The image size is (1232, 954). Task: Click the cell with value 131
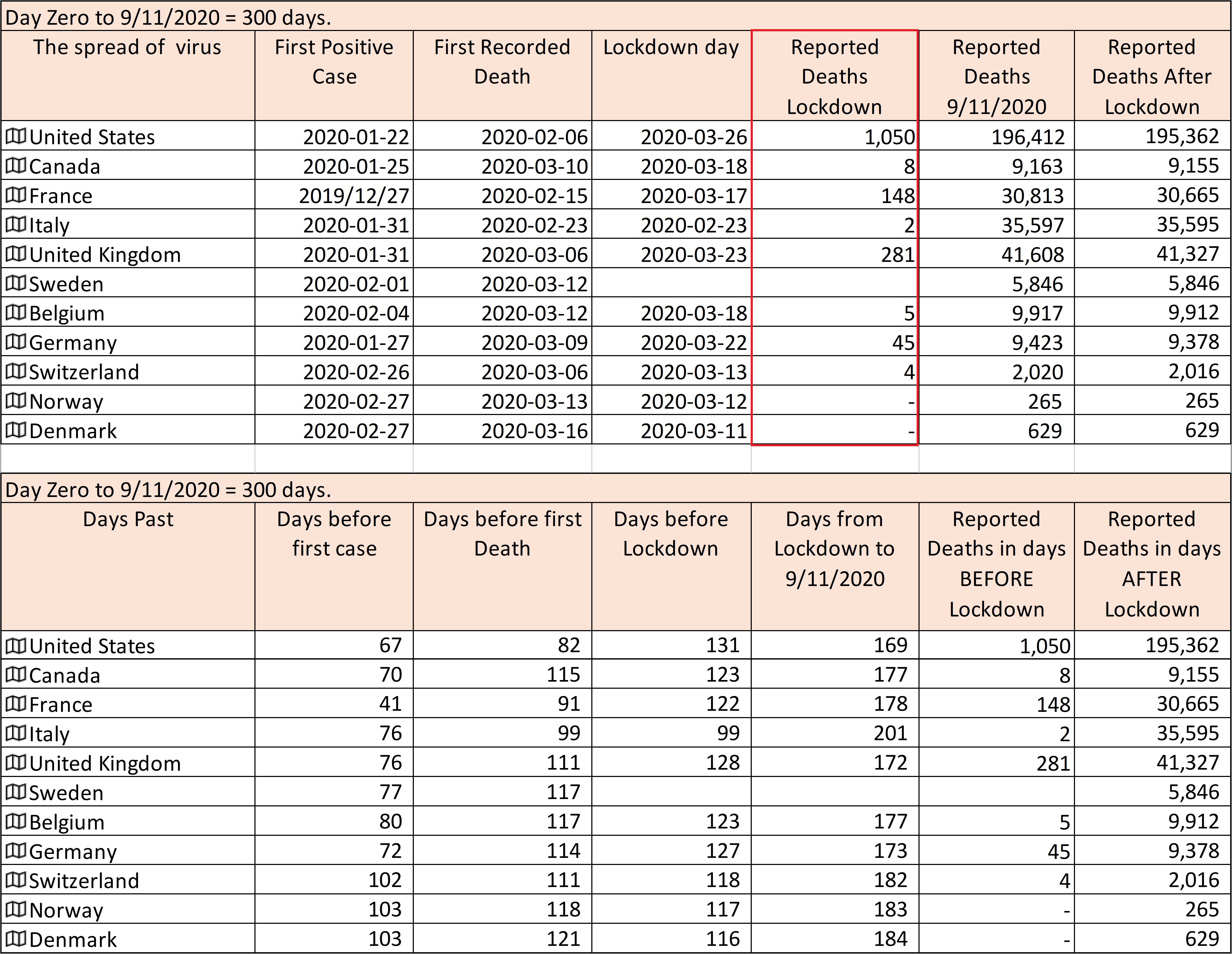coord(671,645)
